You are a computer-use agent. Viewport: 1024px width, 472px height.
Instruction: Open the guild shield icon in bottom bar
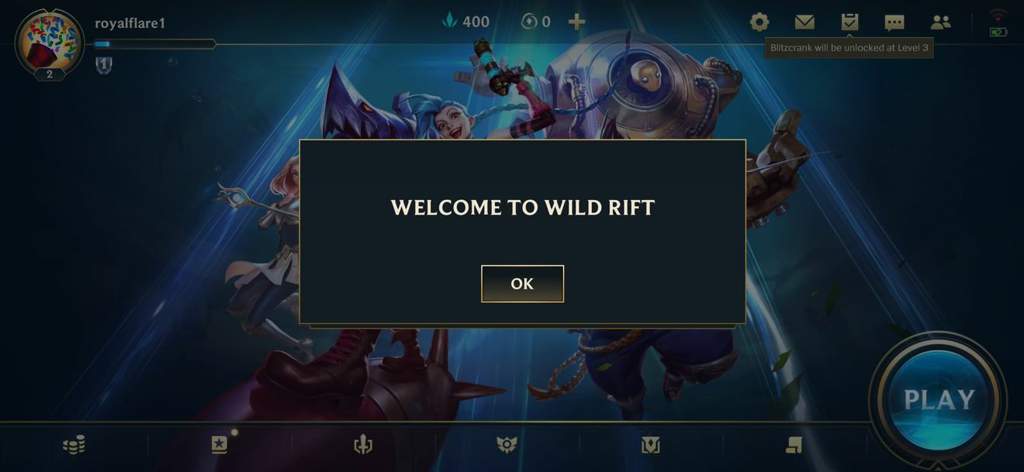tap(650, 445)
